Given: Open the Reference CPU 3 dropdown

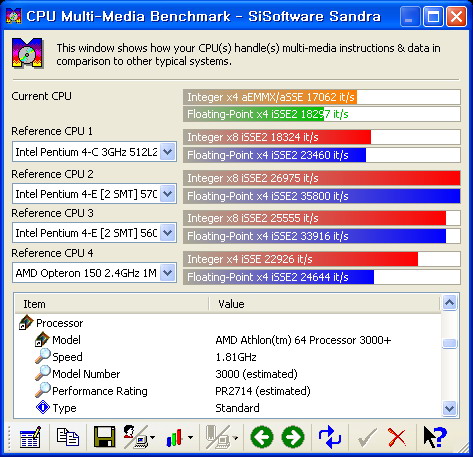Looking at the screenshot, I should tap(168, 233).
